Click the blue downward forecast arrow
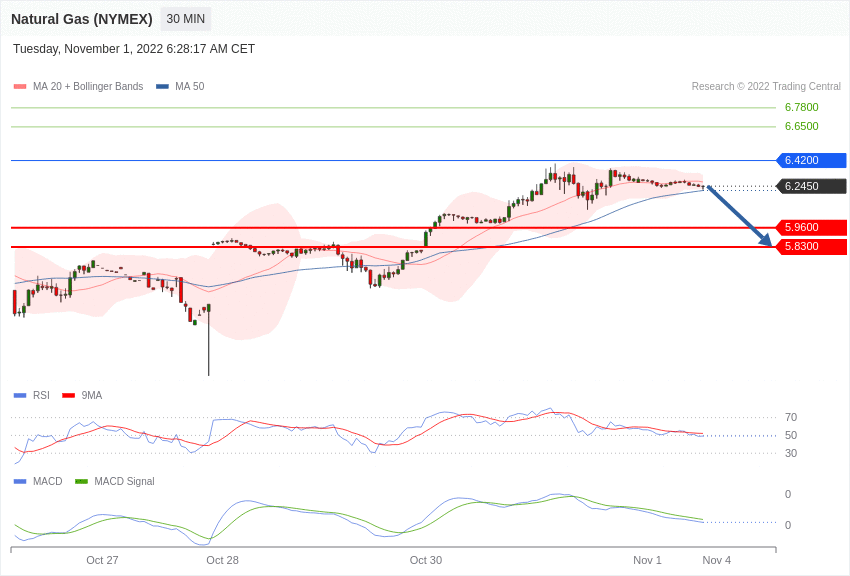Image resolution: width=850 pixels, height=576 pixels. point(740,216)
